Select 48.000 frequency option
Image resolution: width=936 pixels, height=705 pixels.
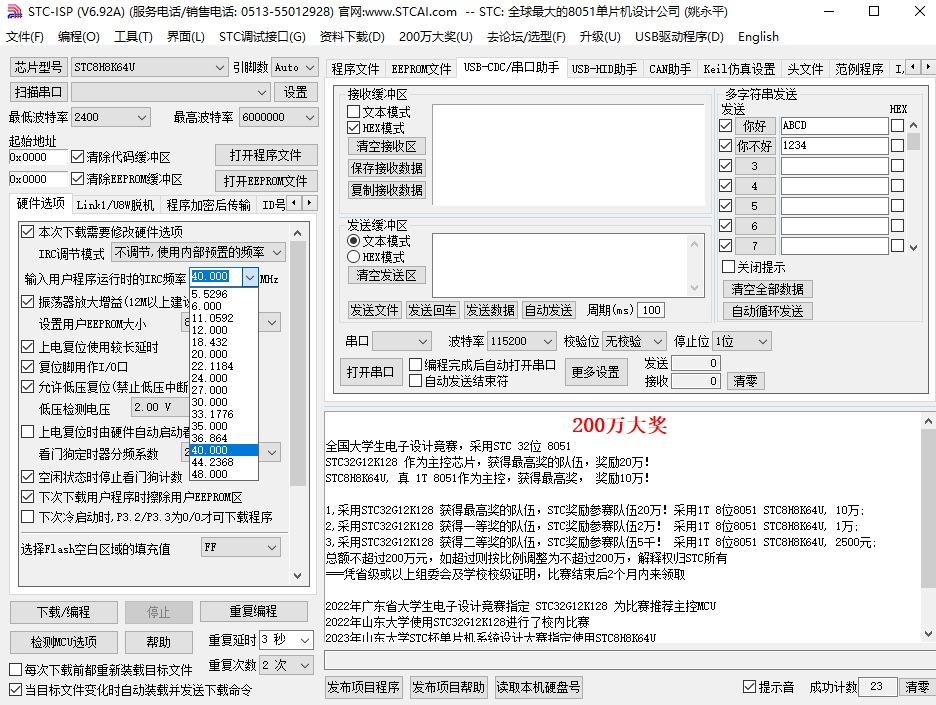224,474
